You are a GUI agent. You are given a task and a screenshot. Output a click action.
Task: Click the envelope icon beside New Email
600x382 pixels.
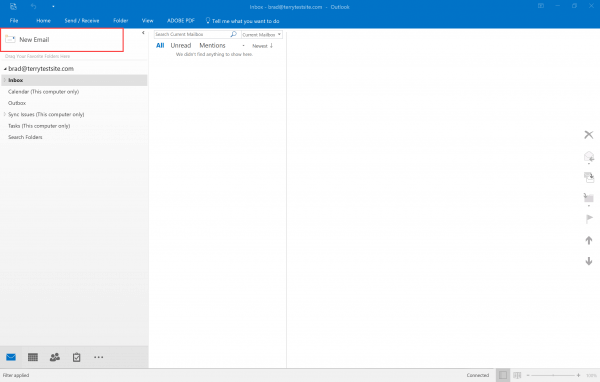click(10, 39)
